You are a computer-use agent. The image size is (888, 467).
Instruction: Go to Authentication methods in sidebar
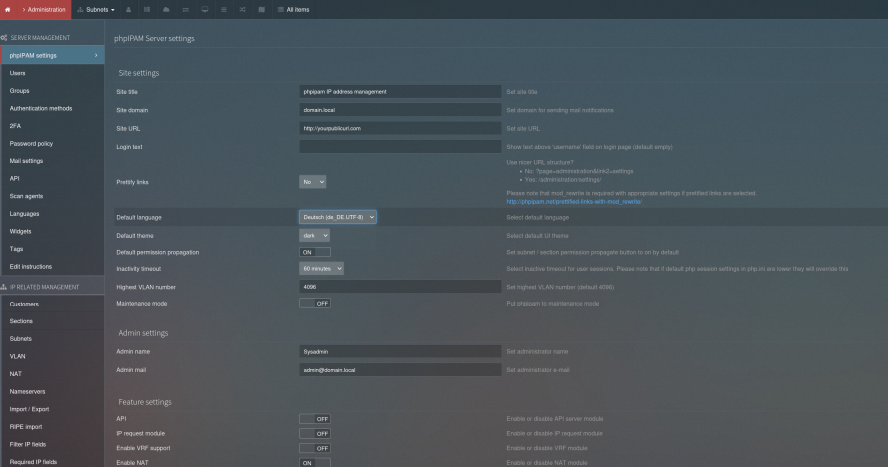[x=41, y=108]
